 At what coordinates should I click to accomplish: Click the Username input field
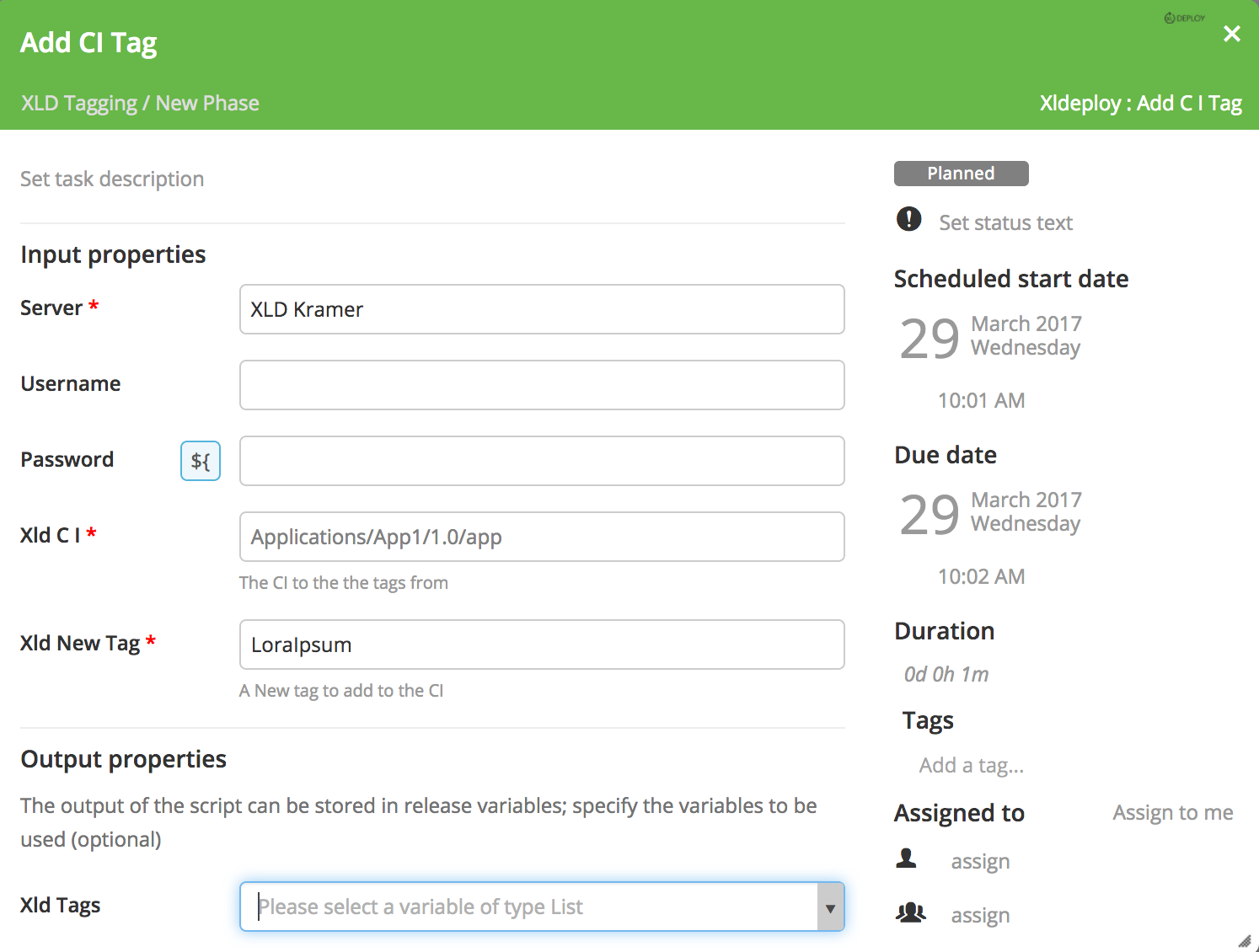[542, 385]
